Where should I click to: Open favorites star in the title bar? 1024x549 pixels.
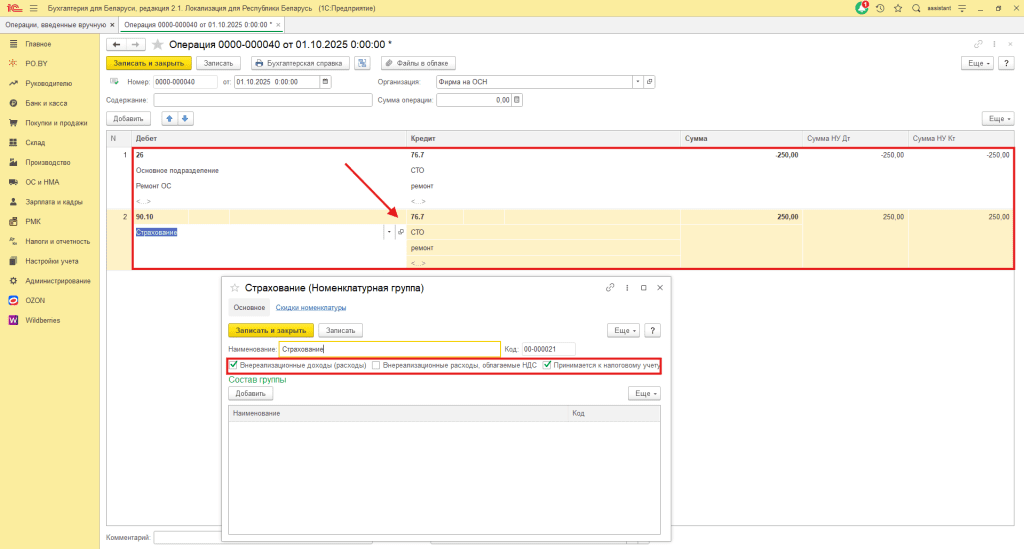click(898, 8)
